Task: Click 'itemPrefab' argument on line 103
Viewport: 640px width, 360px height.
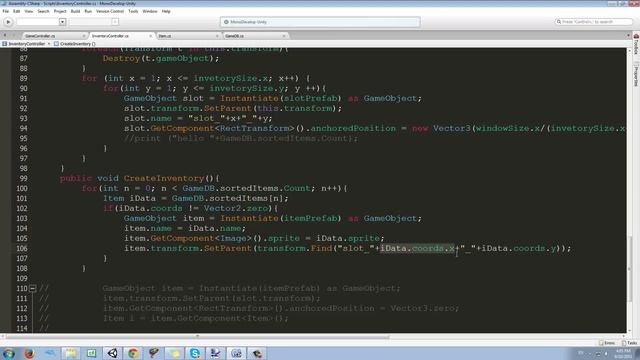Action: click(311, 218)
